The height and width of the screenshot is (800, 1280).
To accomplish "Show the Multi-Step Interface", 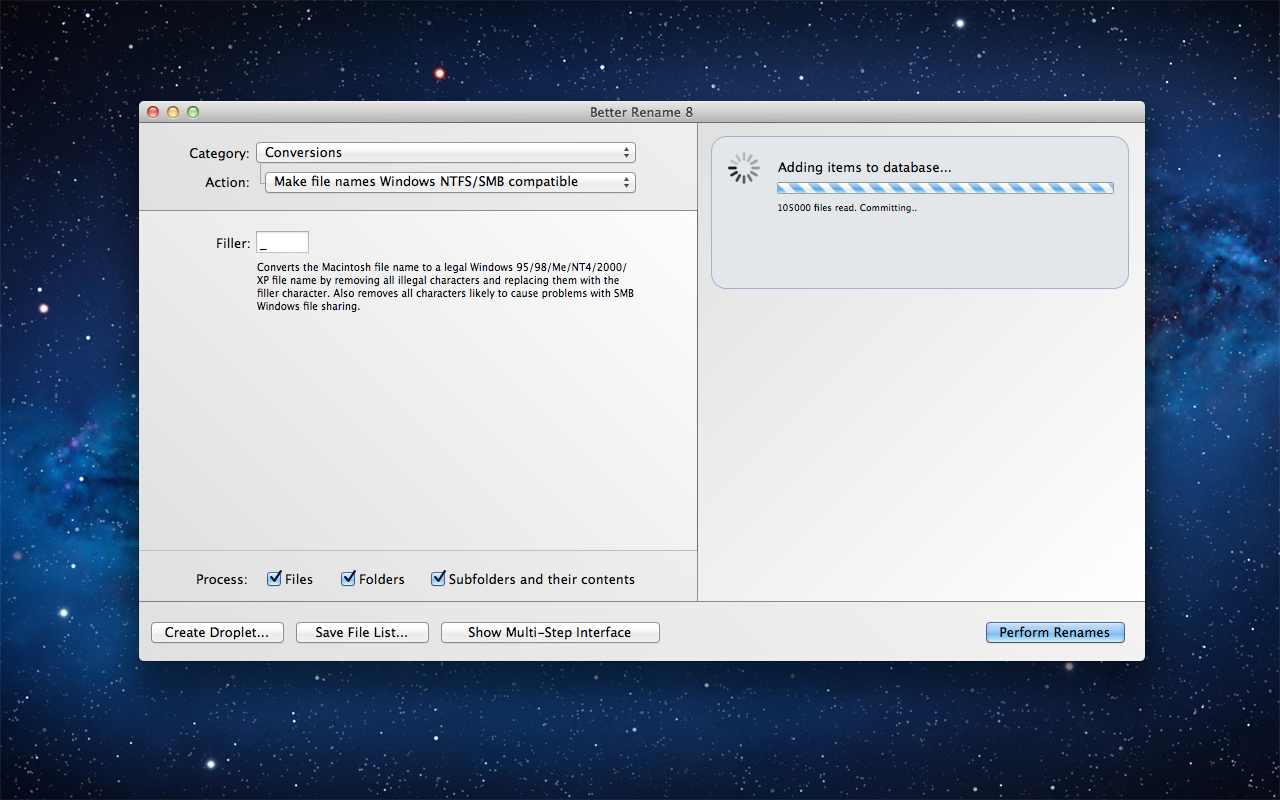I will [550, 632].
